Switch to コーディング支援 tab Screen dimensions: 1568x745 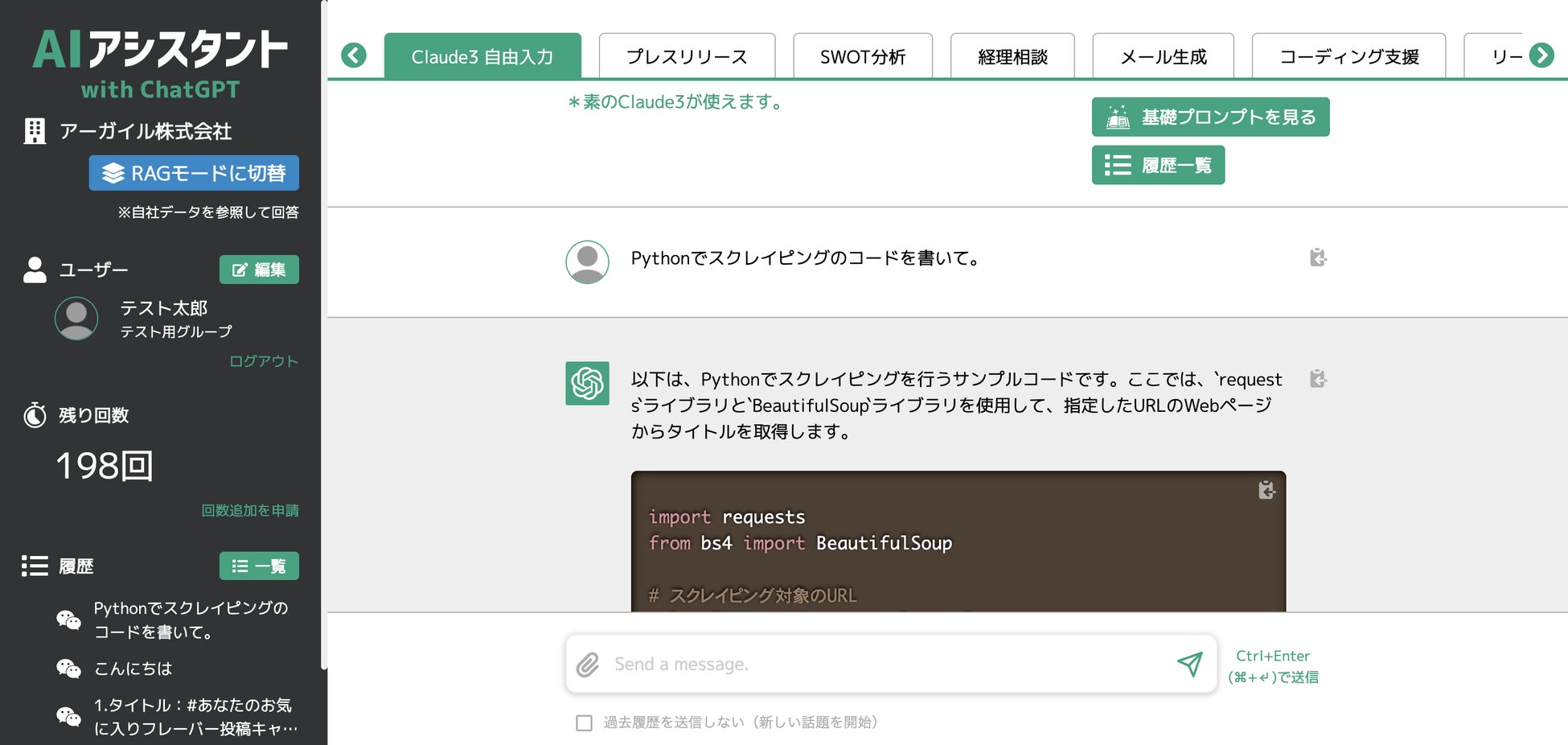tap(1348, 57)
